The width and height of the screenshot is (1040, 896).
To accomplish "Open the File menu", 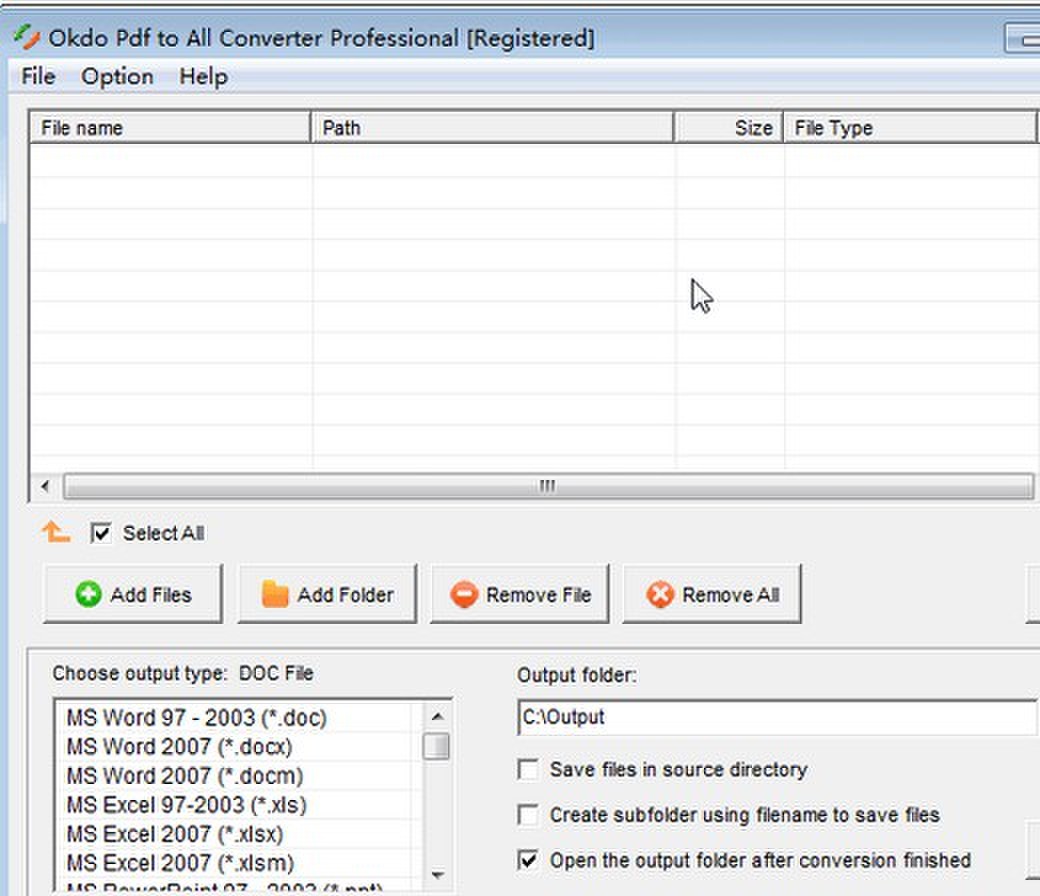I will click(x=38, y=76).
